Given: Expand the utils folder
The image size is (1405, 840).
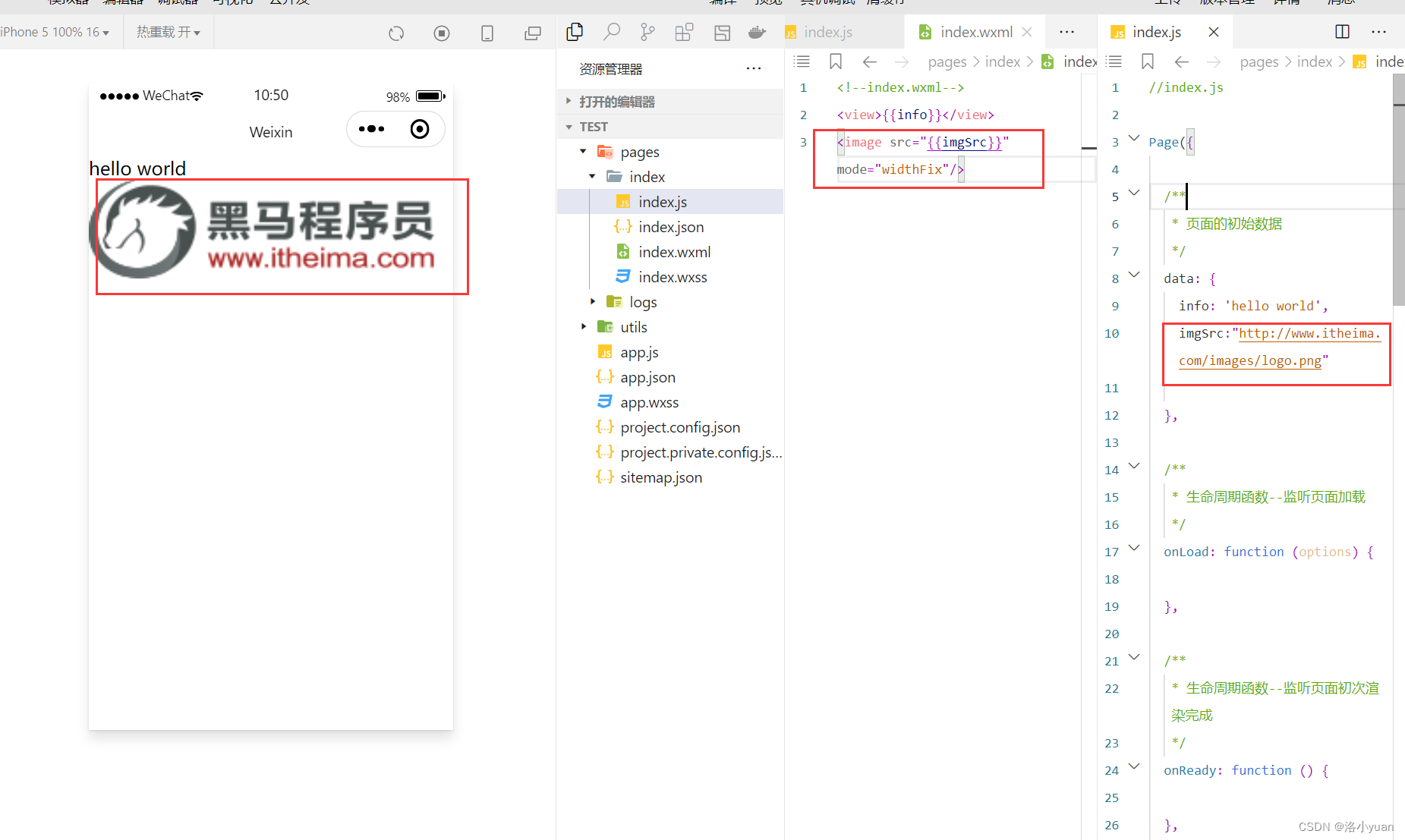Looking at the screenshot, I should 583,327.
